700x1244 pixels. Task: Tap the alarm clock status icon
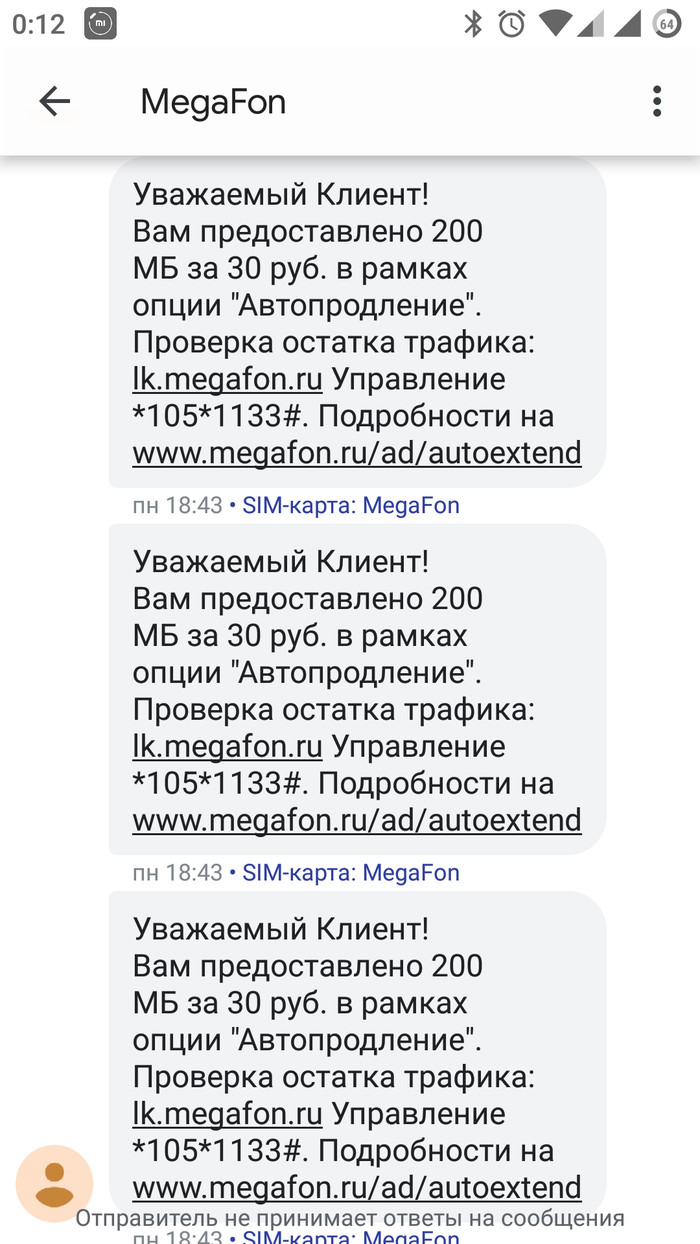coord(512,24)
